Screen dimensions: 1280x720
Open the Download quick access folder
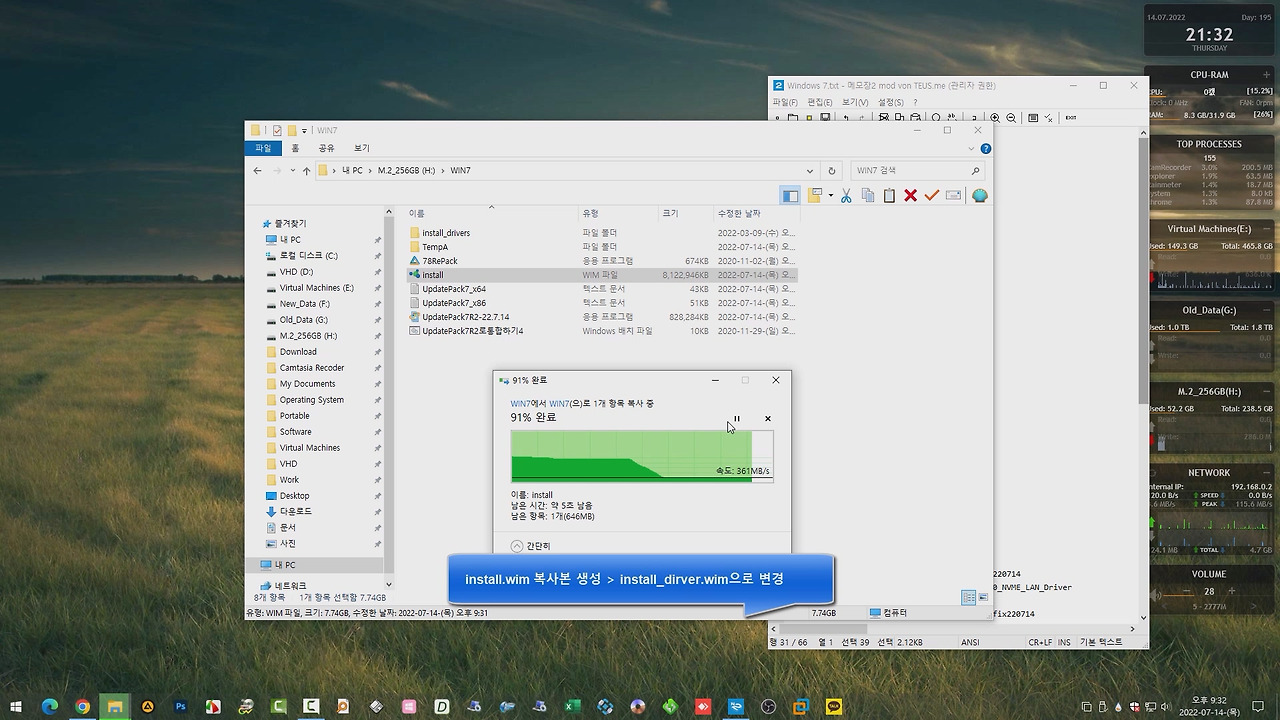(298, 352)
